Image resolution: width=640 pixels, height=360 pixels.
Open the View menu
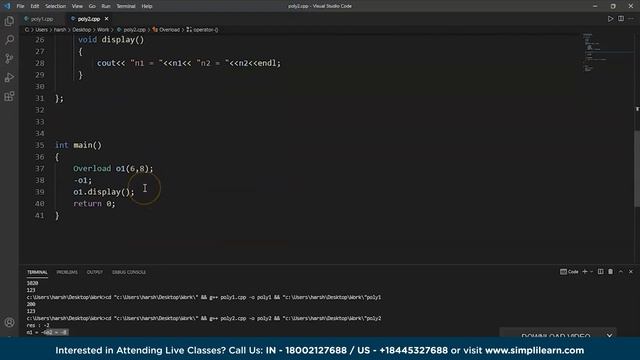coord(77,6)
